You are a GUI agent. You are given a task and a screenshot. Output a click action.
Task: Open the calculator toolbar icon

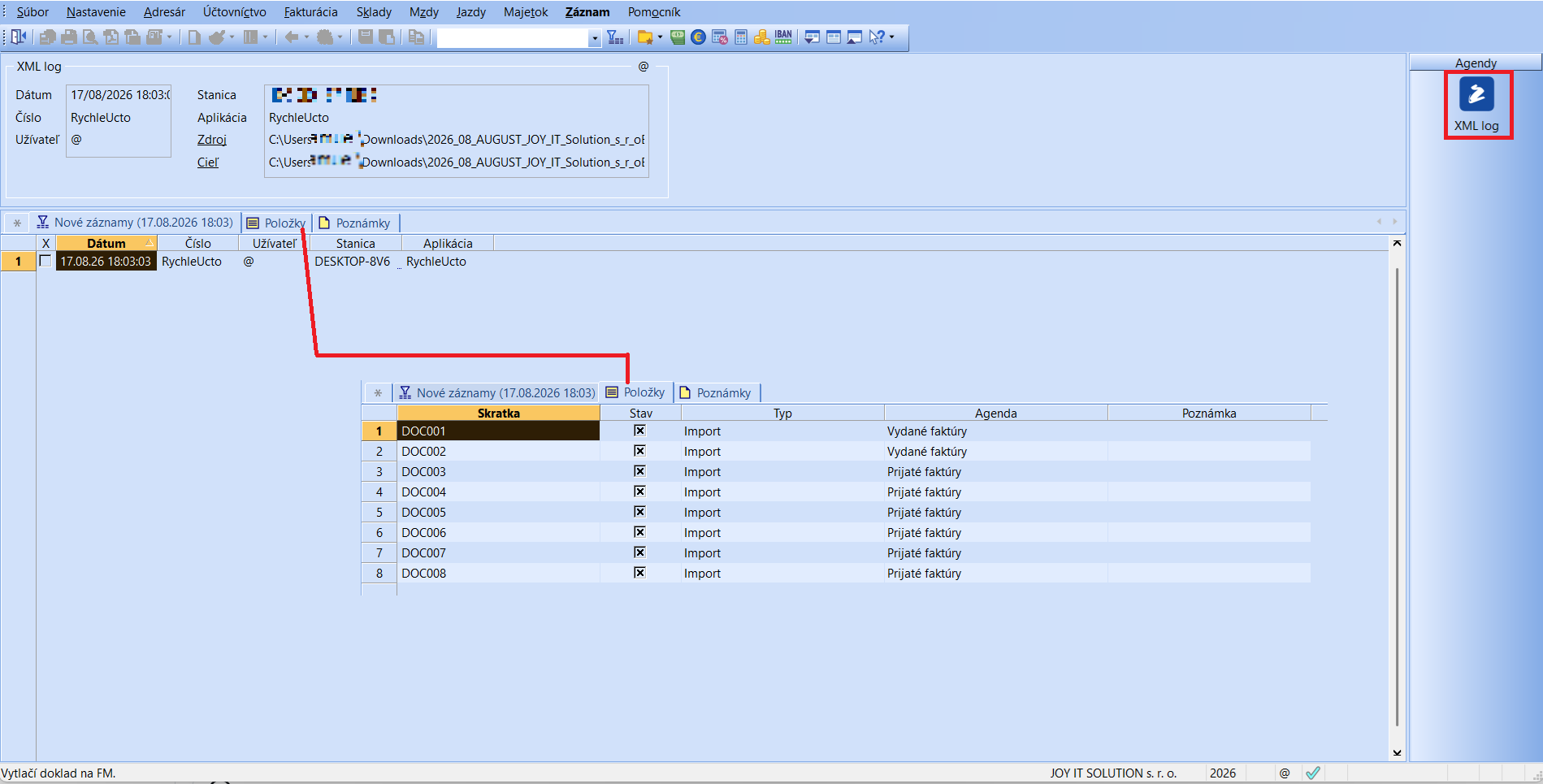click(741, 37)
